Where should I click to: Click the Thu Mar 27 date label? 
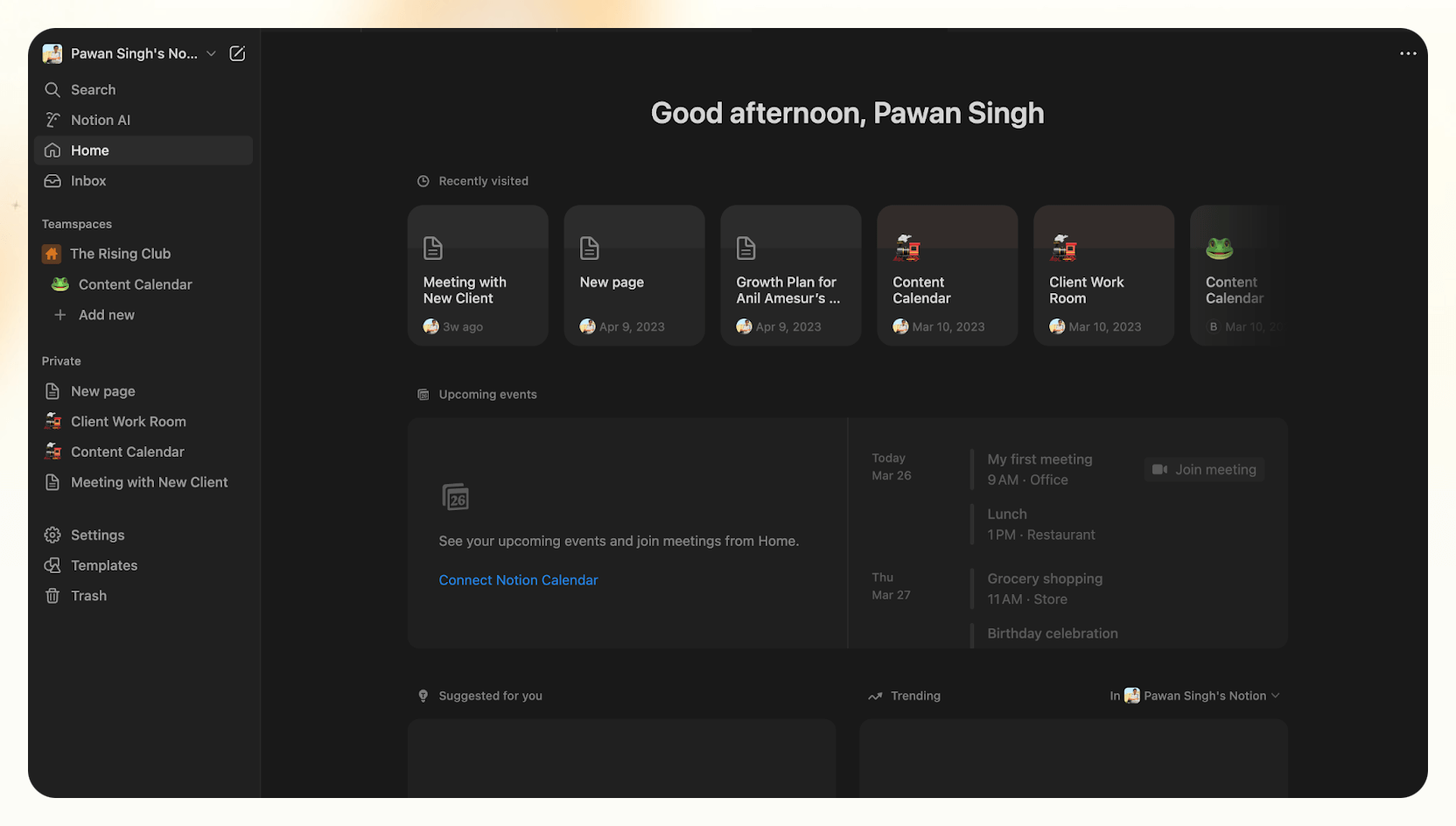891,586
